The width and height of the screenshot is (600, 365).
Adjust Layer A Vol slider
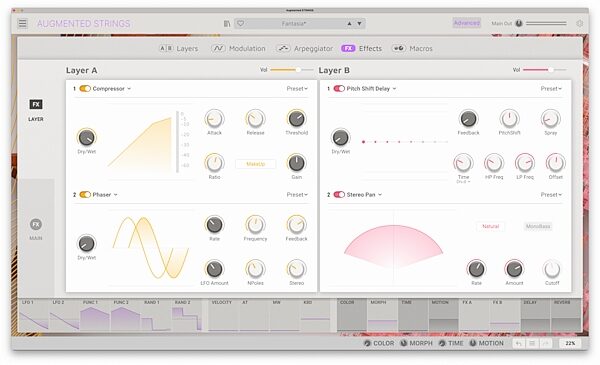point(292,70)
